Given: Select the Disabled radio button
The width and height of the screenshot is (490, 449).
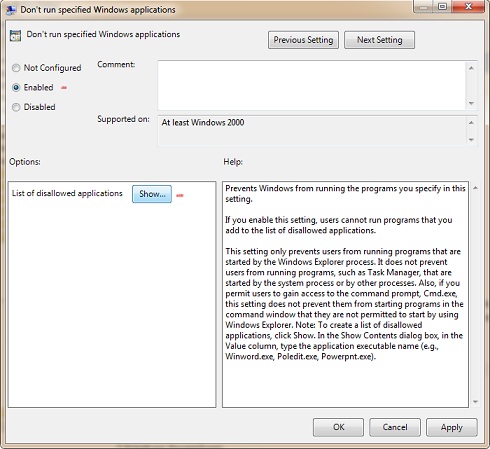Looking at the screenshot, I should coord(16,107).
